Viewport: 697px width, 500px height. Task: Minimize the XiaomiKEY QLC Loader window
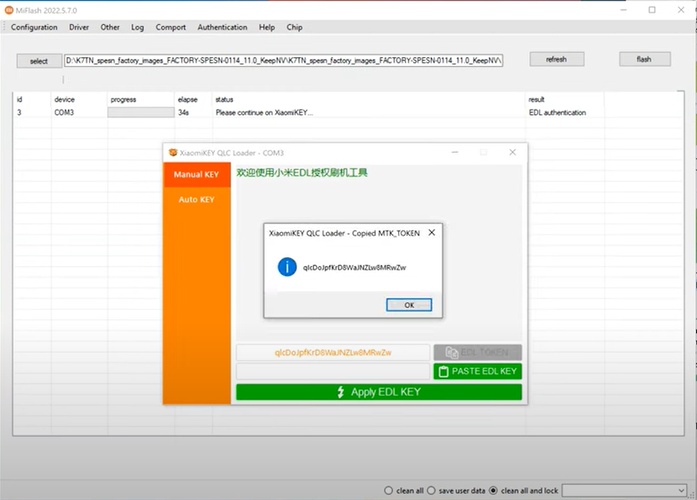coord(455,152)
